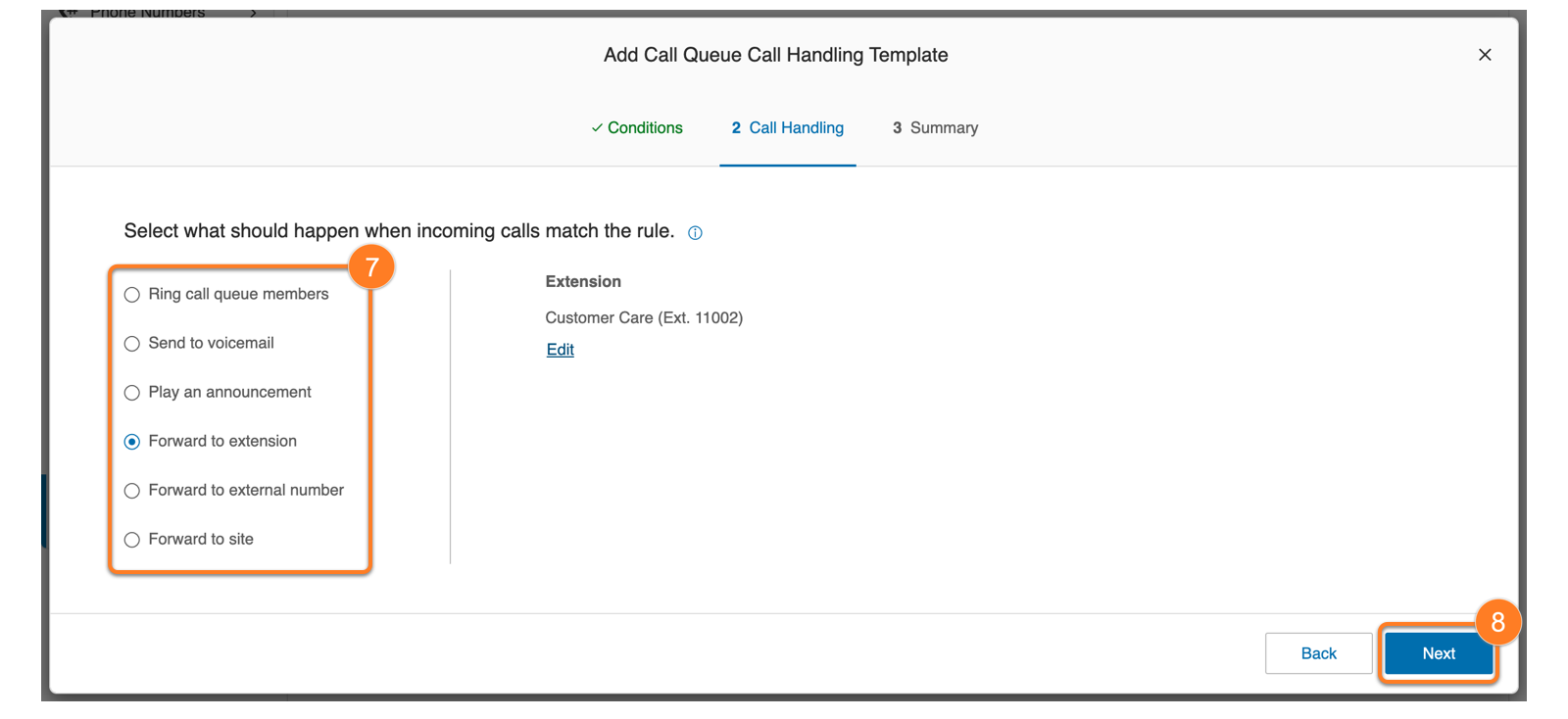Image resolution: width=1568 pixels, height=719 pixels.
Task: Select Ring call queue members option
Action: click(132, 295)
